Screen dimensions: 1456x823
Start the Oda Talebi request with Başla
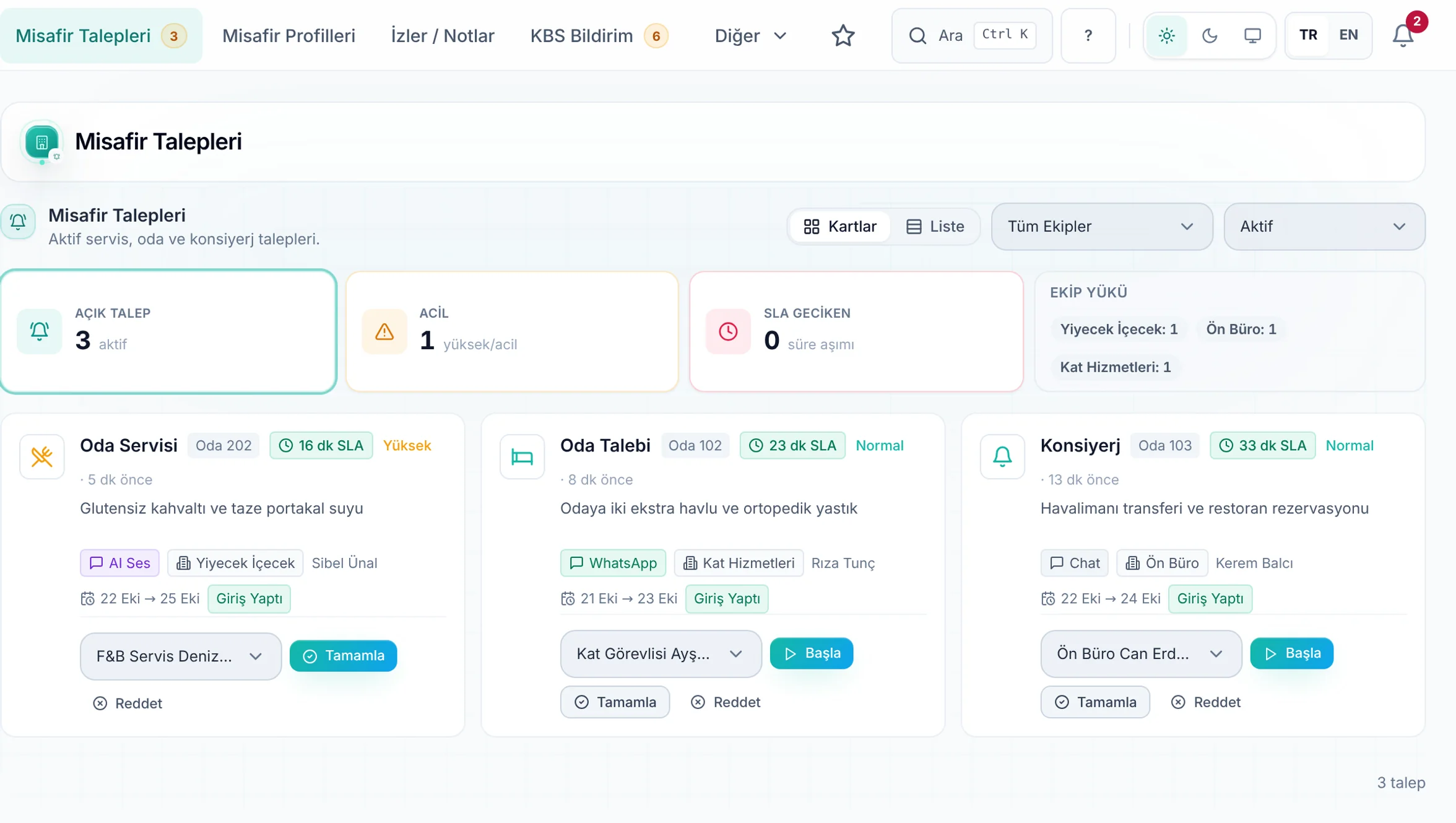click(x=811, y=653)
